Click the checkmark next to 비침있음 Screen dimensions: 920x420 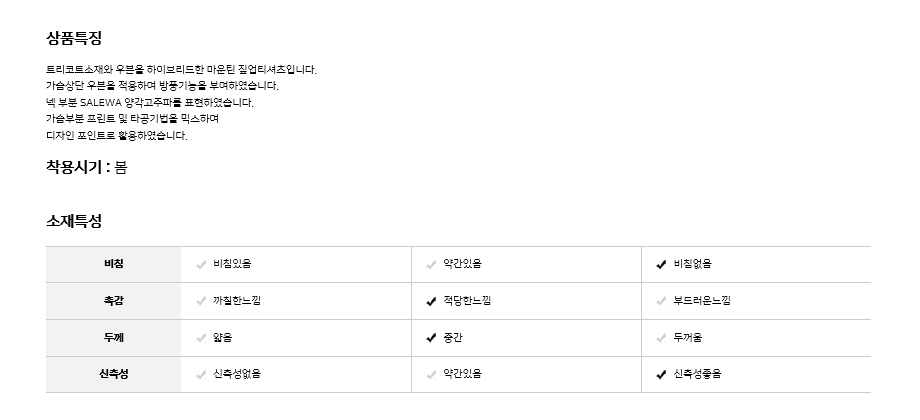201,265
